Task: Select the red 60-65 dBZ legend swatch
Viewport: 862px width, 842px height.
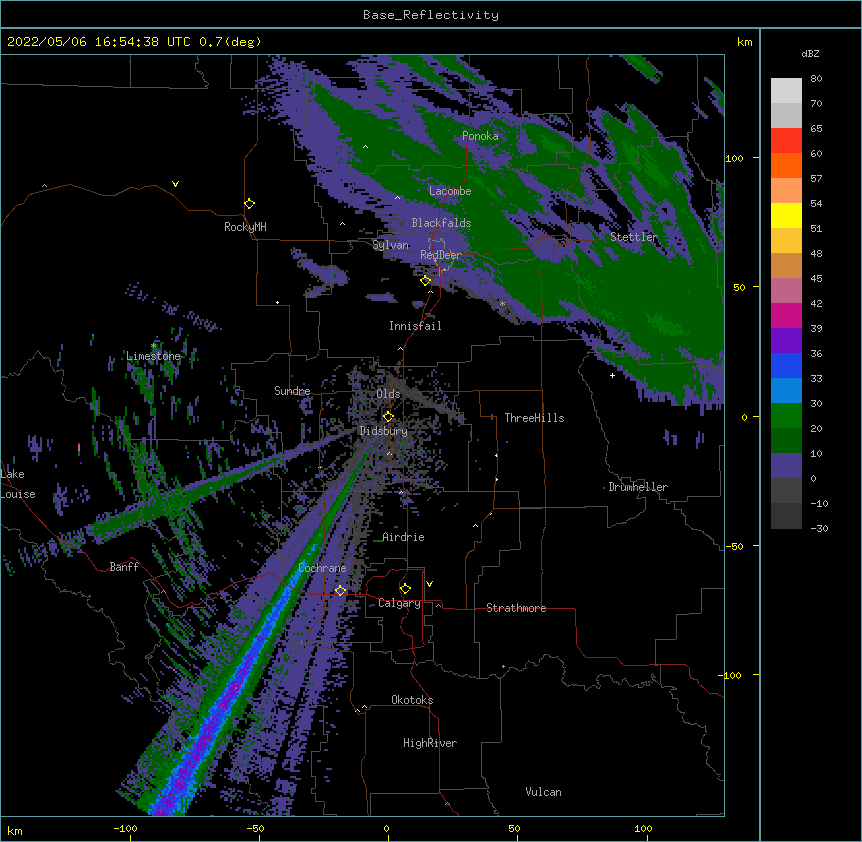Action: pos(786,141)
